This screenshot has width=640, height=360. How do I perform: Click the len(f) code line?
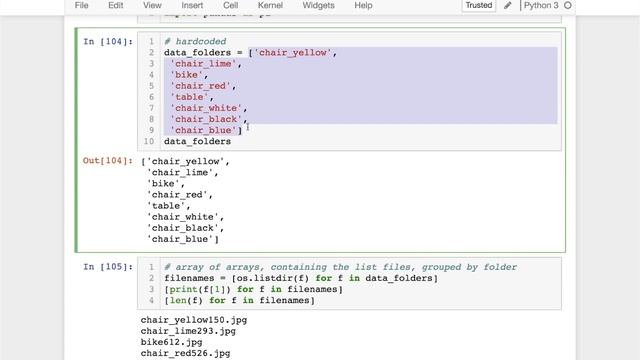(239, 300)
